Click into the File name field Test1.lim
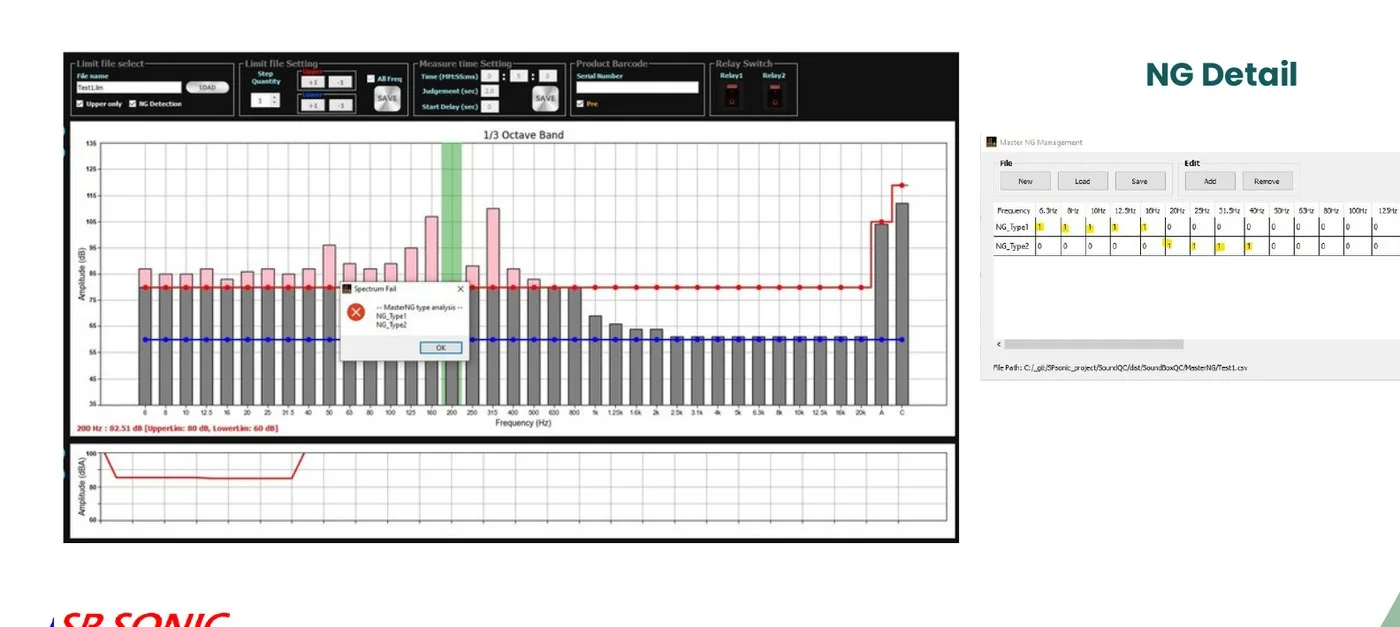Viewport: 1400px width, 627px height. (x=129, y=88)
